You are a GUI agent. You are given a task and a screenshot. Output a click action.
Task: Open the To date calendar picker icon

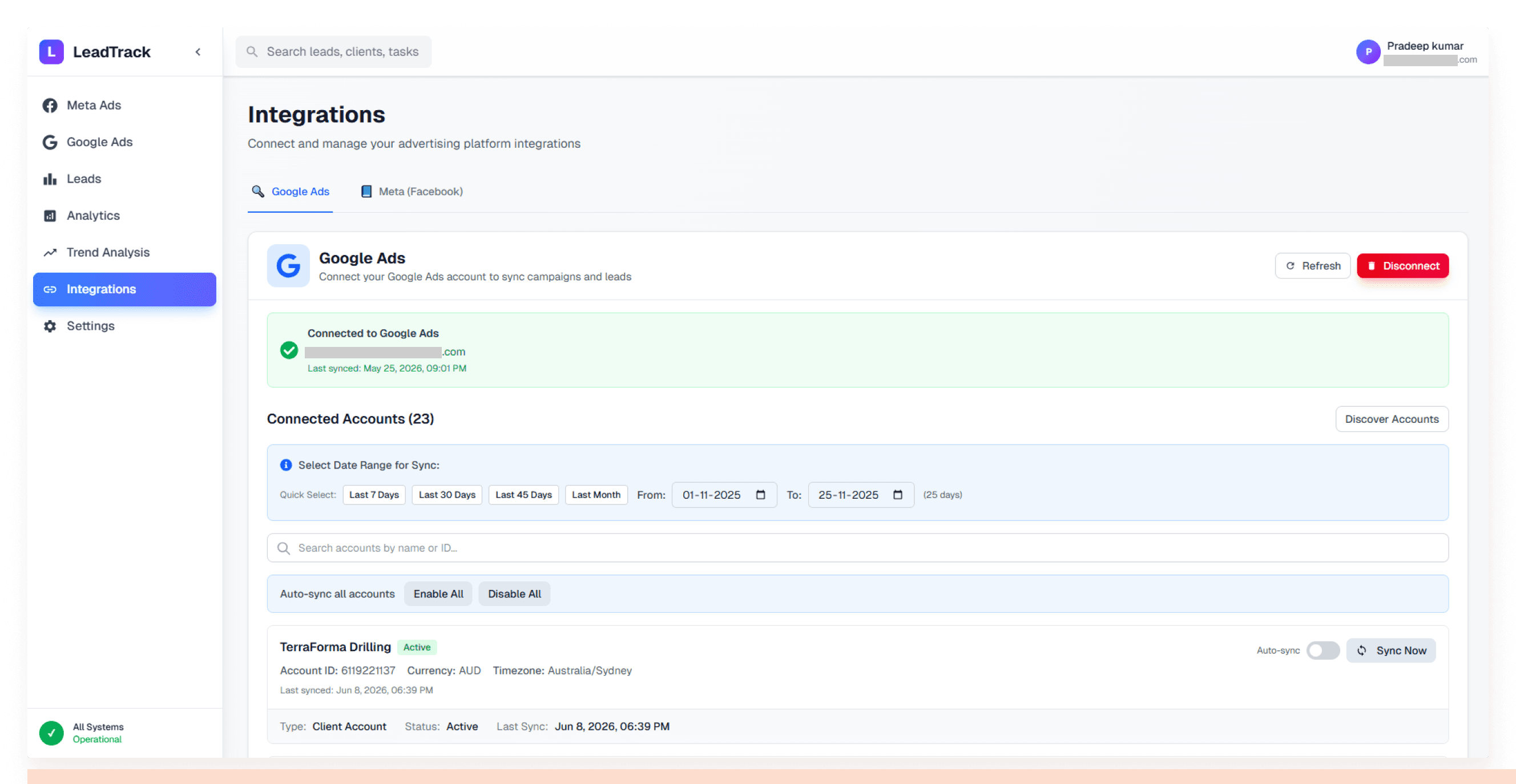pos(897,495)
